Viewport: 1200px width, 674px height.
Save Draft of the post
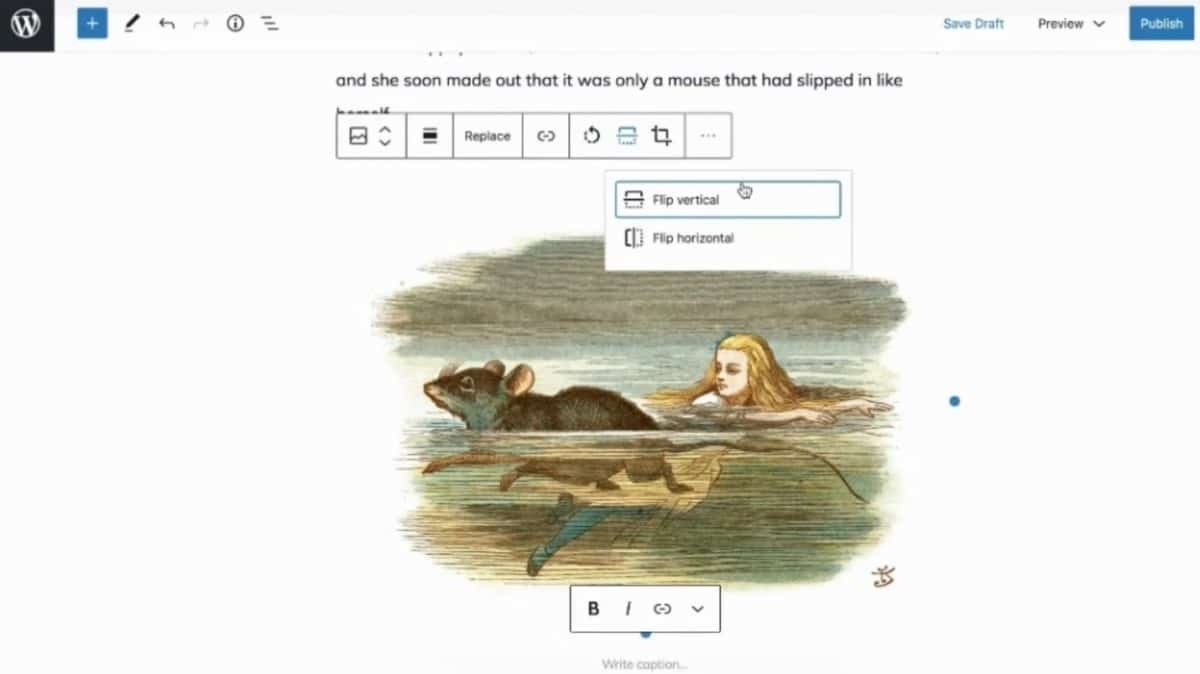973,24
